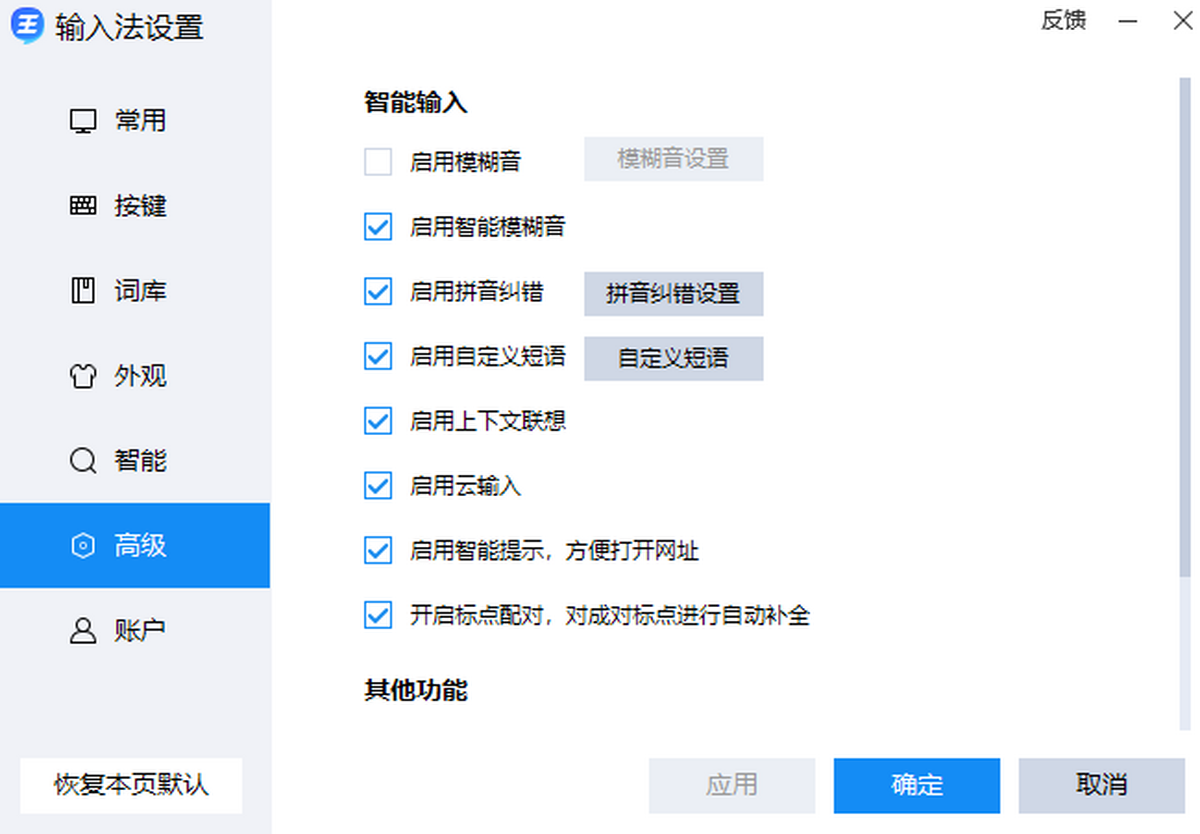
Task: Uncheck 启用智能模糊音 option
Action: coord(378,226)
